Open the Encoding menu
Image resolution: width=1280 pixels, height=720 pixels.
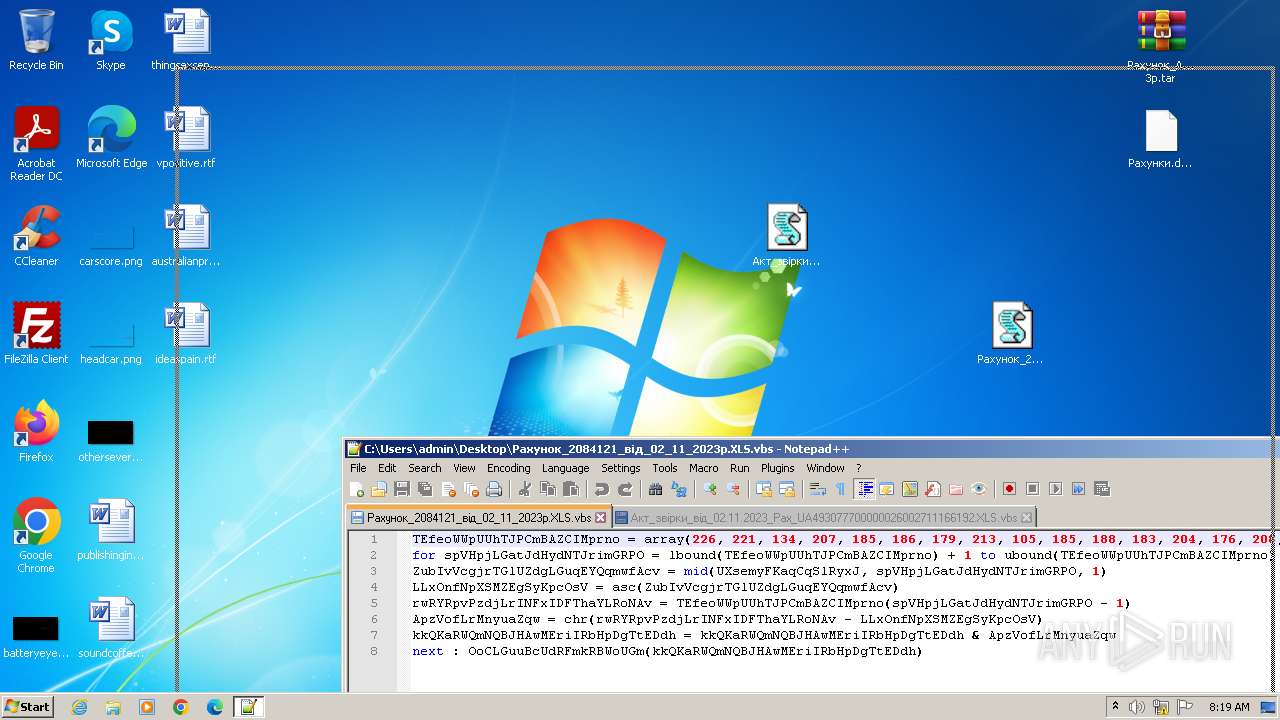click(508, 468)
